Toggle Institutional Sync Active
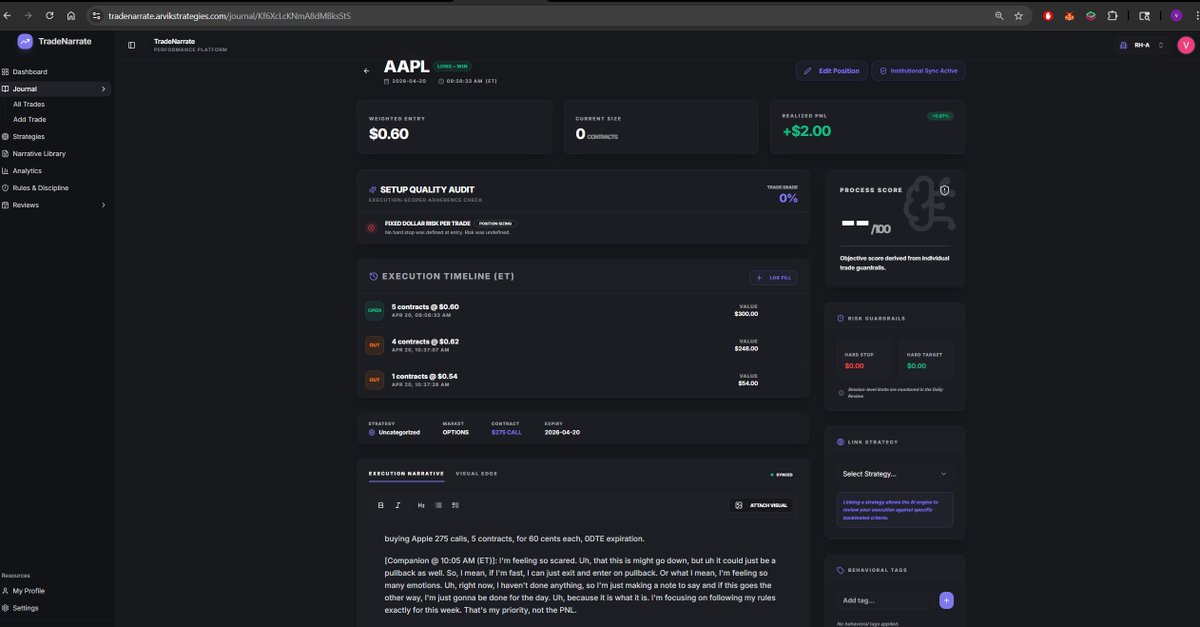Image resolution: width=1200 pixels, height=627 pixels. click(920, 70)
